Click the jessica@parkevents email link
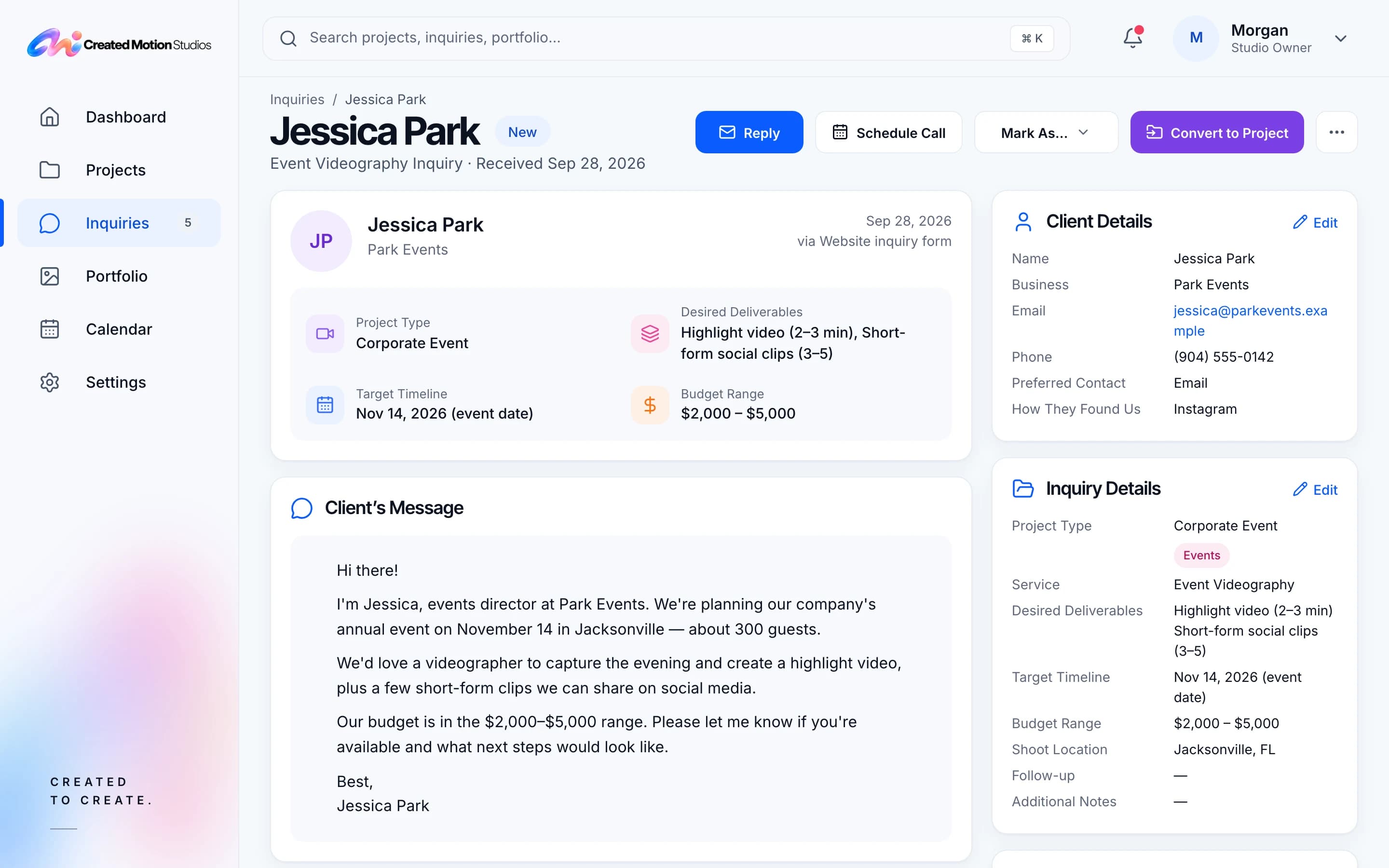Image resolution: width=1389 pixels, height=868 pixels. tap(1250, 321)
